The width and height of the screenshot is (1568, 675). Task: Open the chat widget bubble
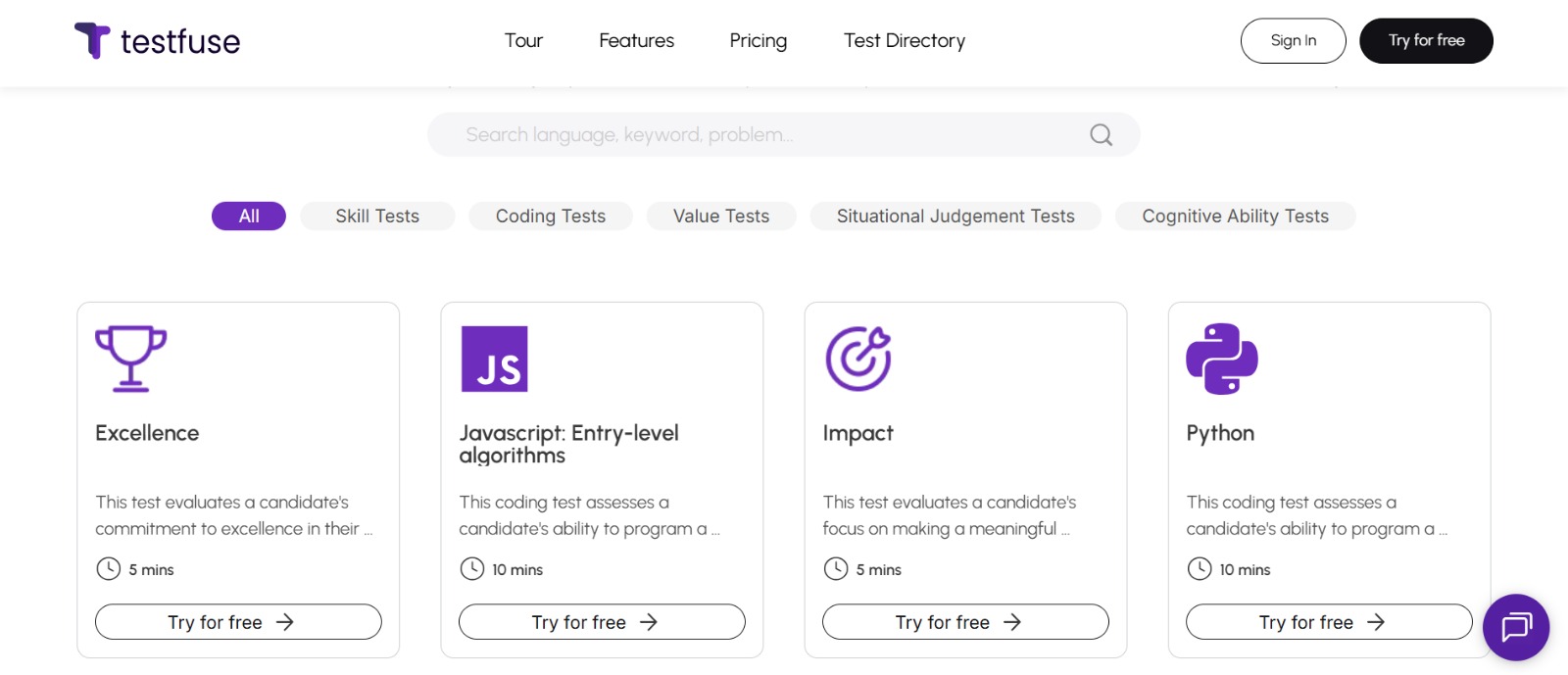[x=1515, y=627]
